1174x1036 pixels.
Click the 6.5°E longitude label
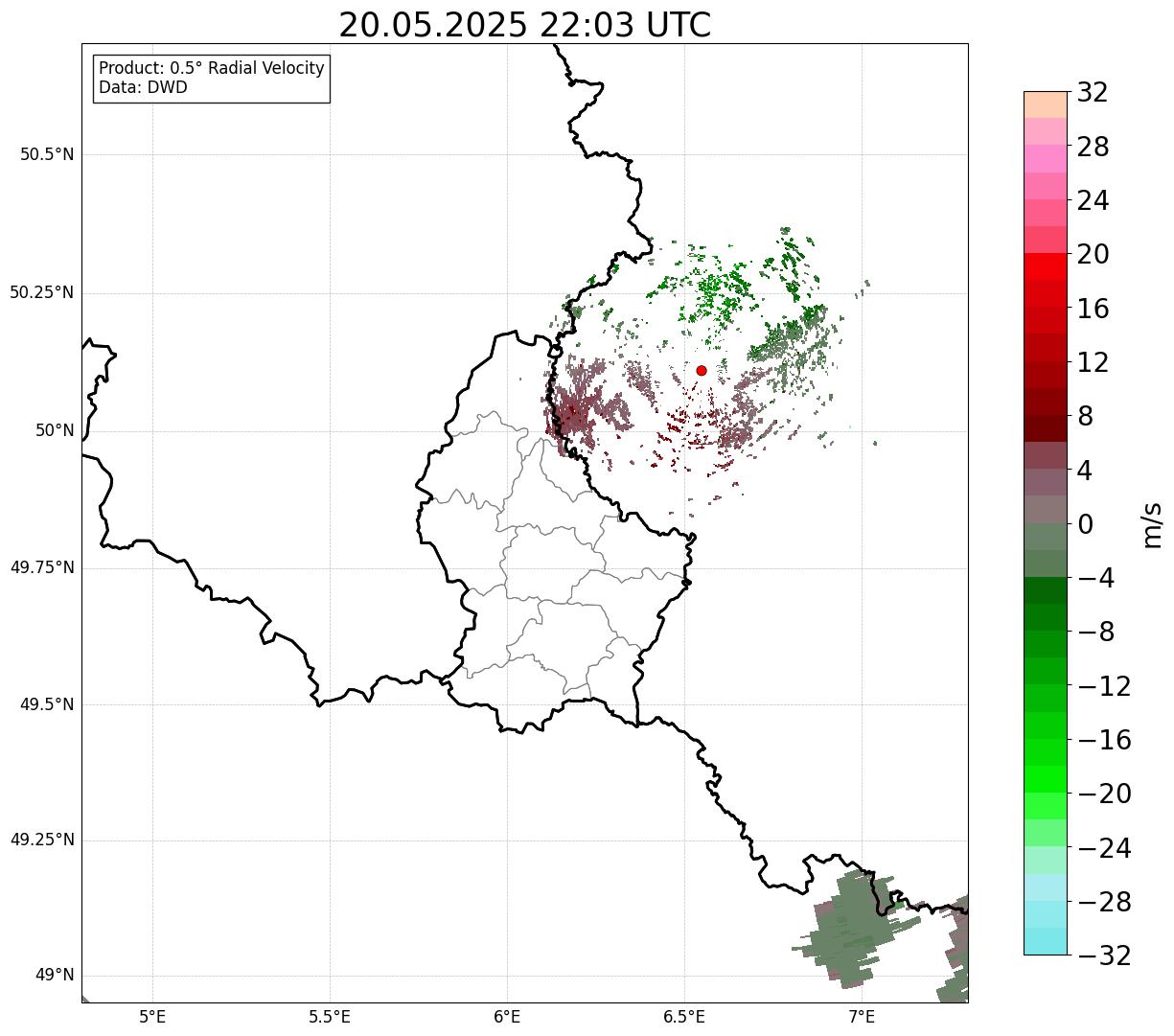(684, 1018)
